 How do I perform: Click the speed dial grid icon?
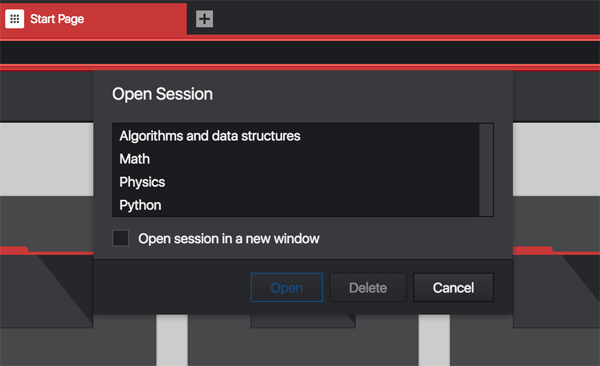15,19
